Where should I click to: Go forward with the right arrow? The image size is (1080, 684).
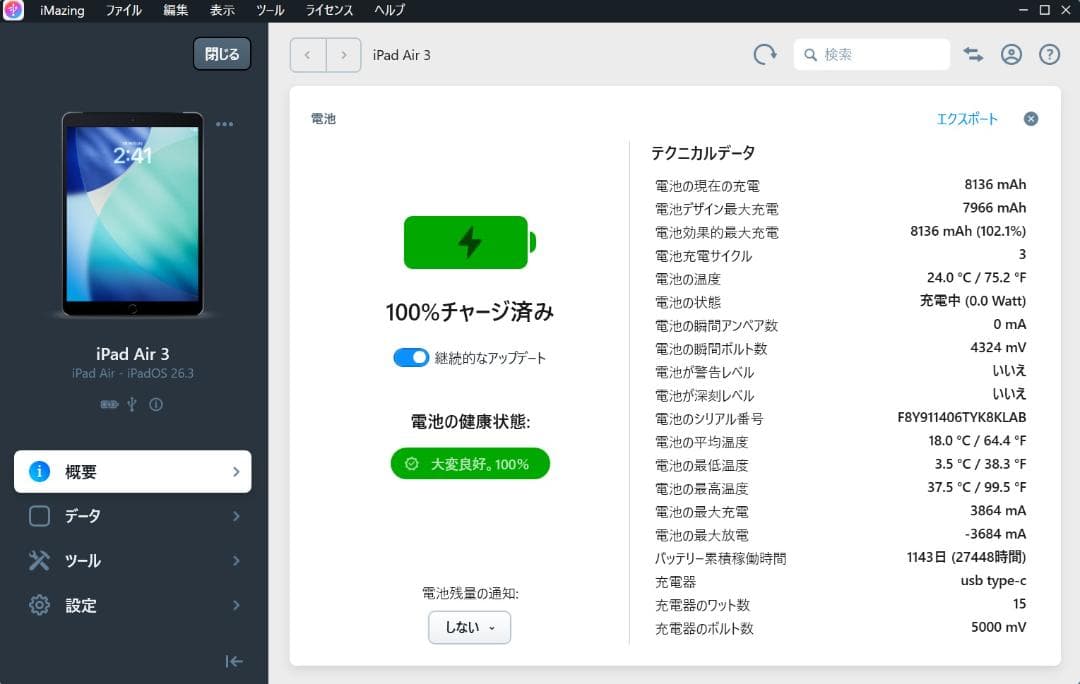[x=344, y=55]
